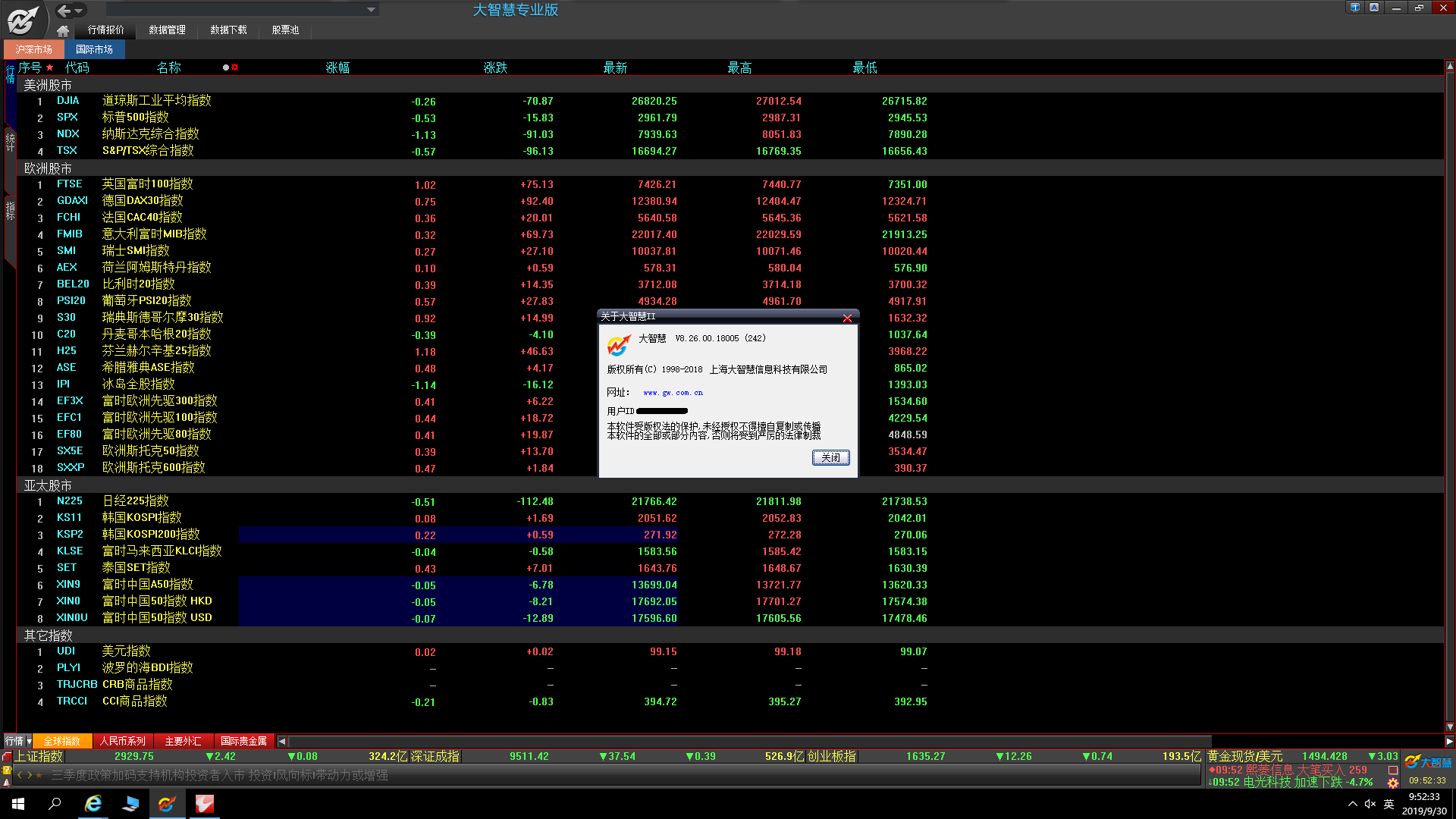Click the orange star icon in news ticker
This screenshot has width=1456, height=819.
pyautogui.click(x=39, y=775)
